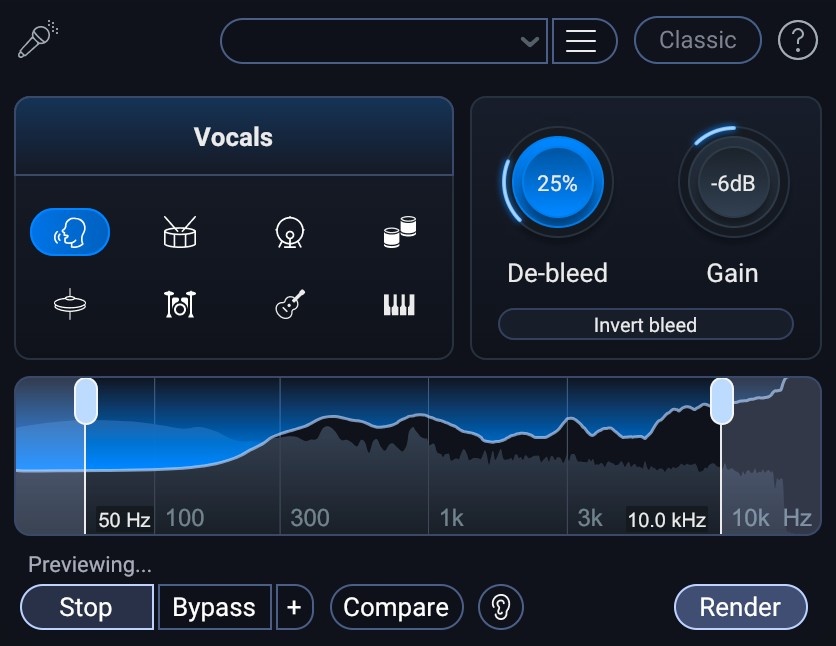Toggle Bypass processing

click(x=214, y=607)
